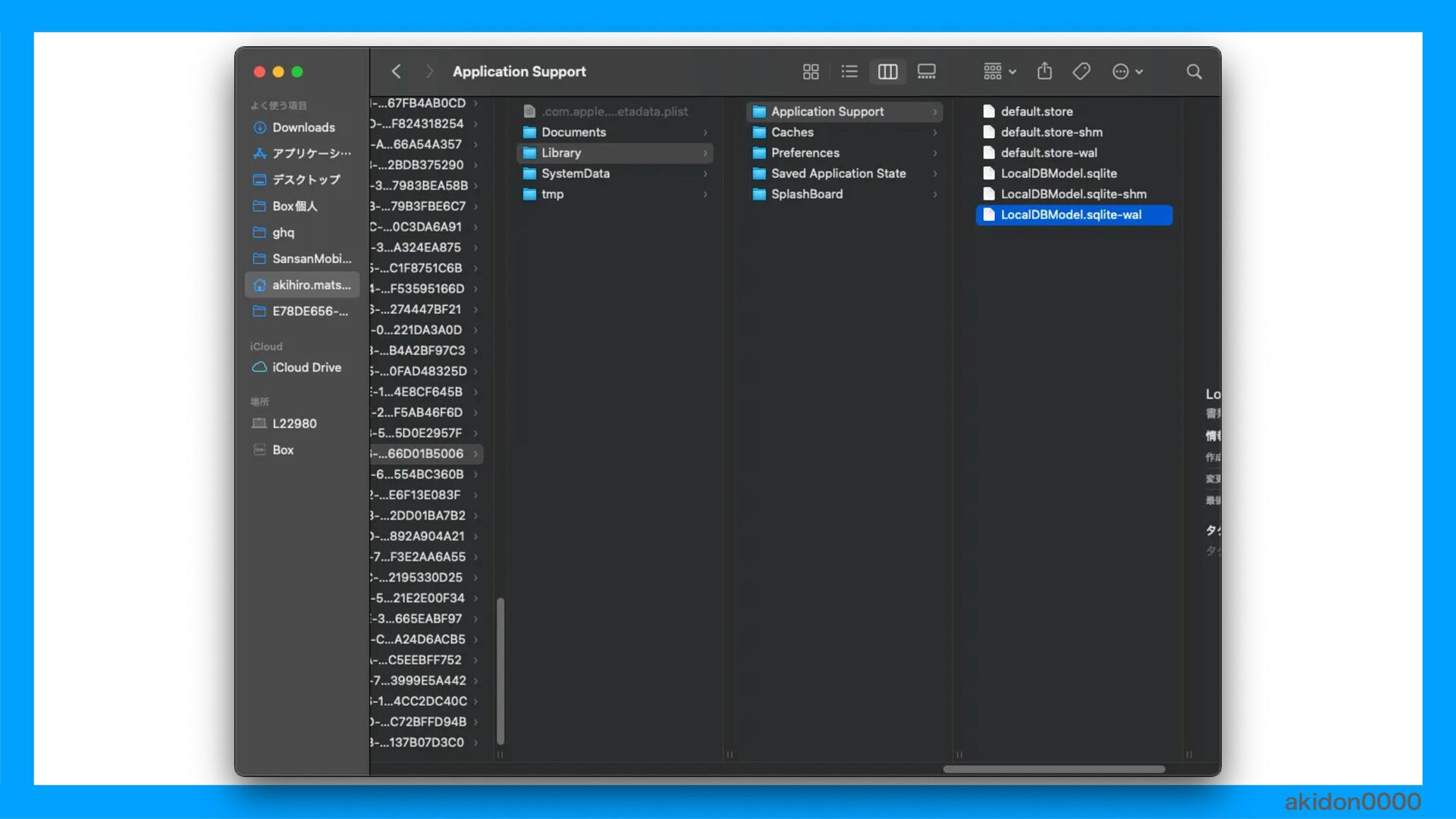The width and height of the screenshot is (1456, 819).
Task: Click the default.store-wal file
Action: click(x=1048, y=152)
